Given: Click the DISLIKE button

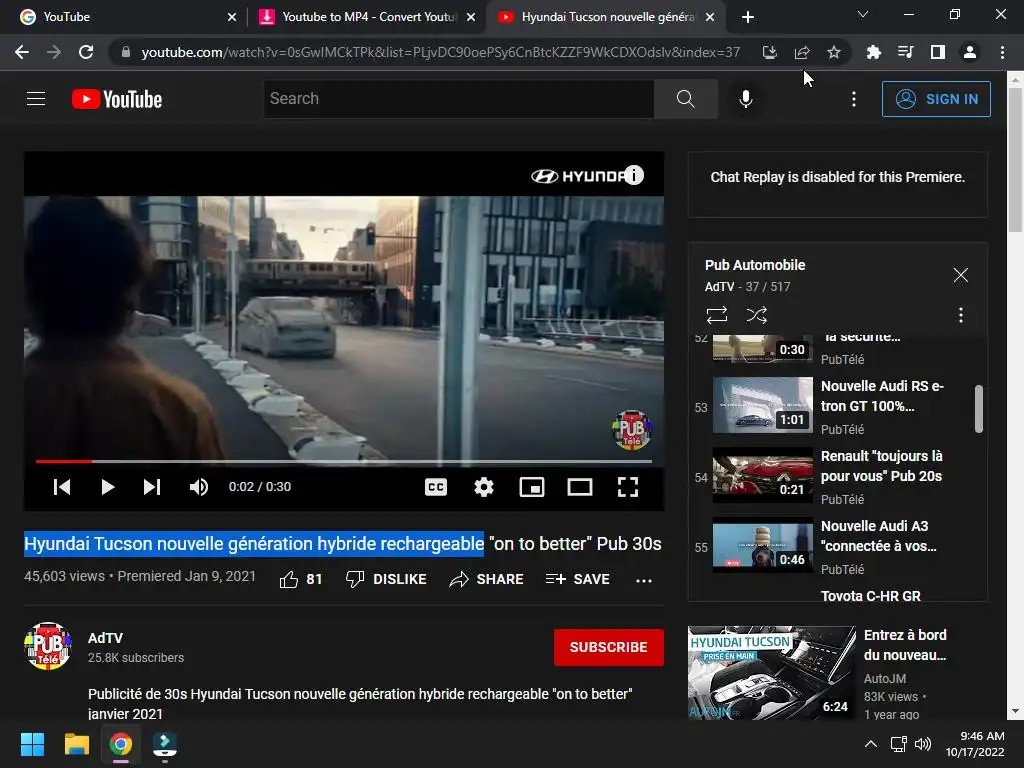Looking at the screenshot, I should coord(386,579).
